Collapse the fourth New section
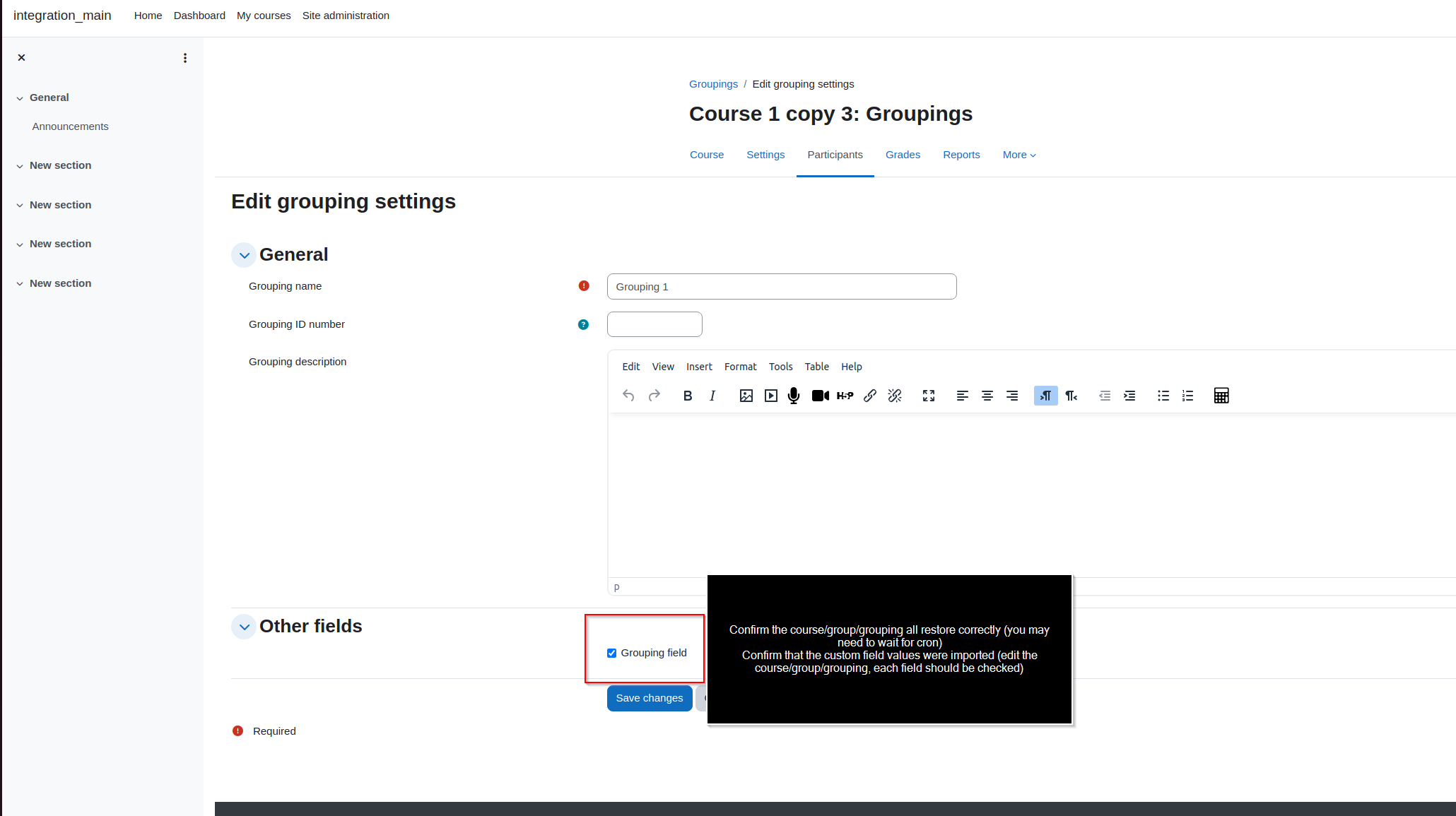The height and width of the screenshot is (816, 1456). 20,284
